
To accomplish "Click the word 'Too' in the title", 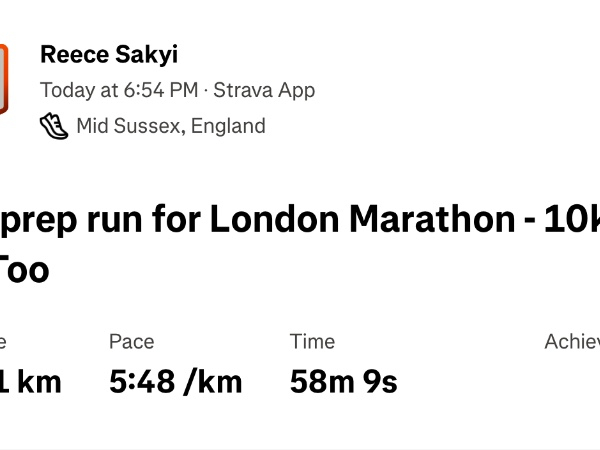I will [22, 268].
